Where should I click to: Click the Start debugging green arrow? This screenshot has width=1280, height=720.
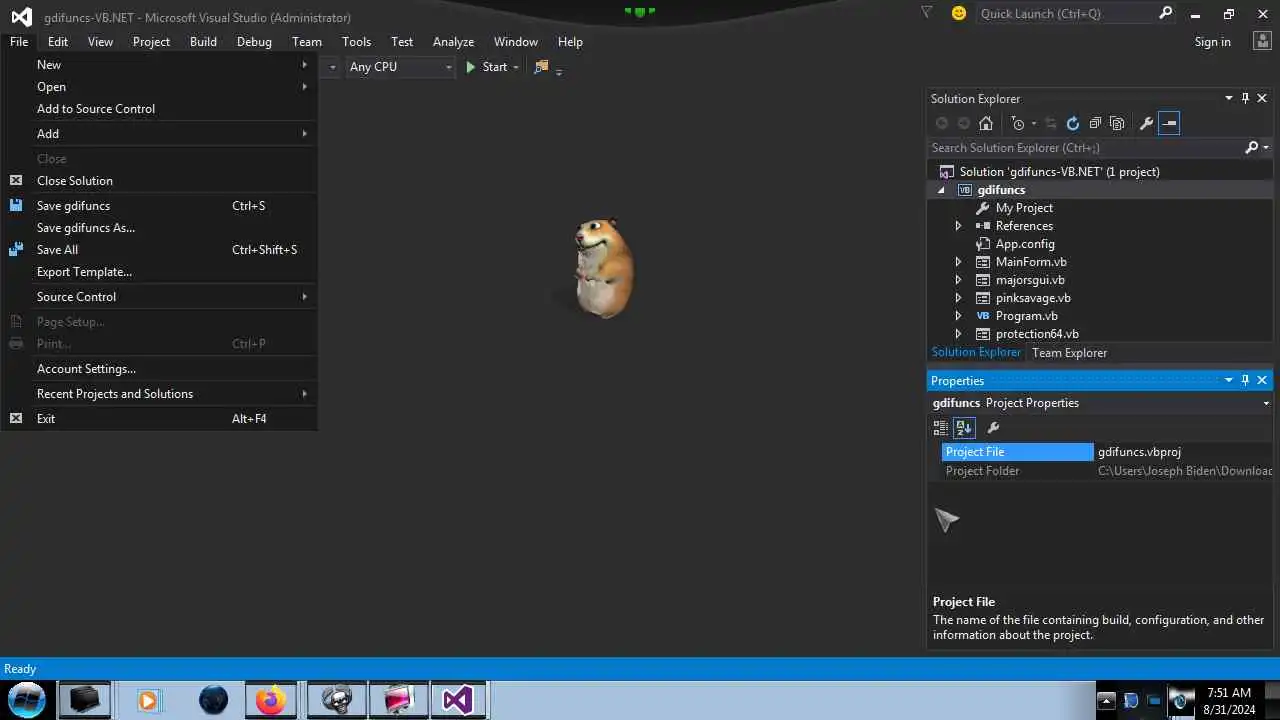(471, 67)
